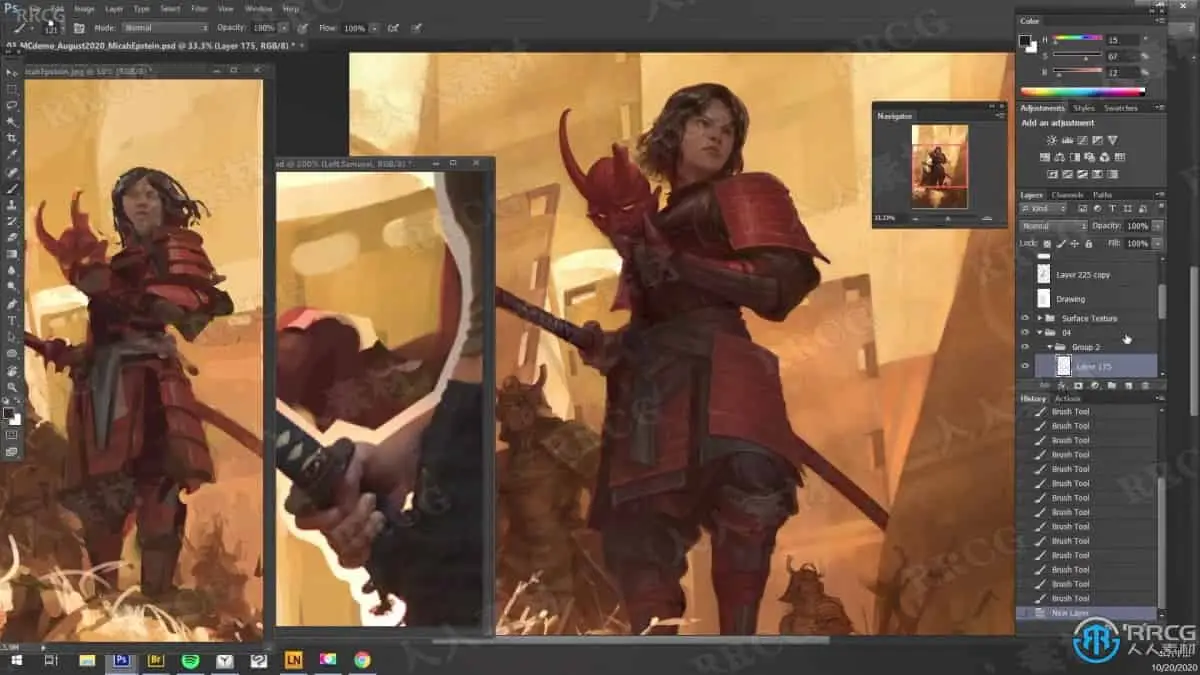Select the Magic Wand tool

pyautogui.click(x=12, y=121)
